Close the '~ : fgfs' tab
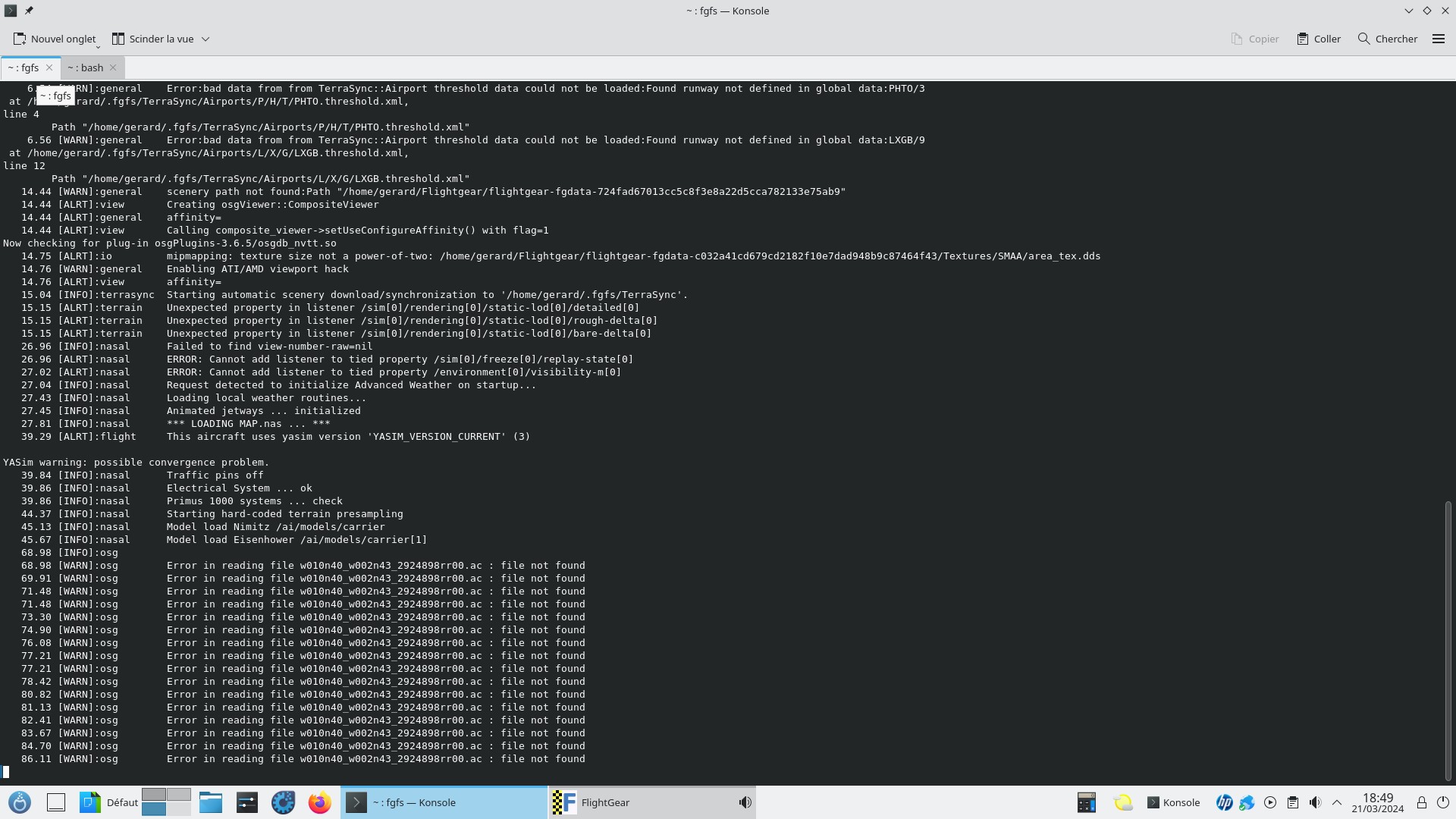The image size is (1456, 819). pyautogui.click(x=49, y=67)
